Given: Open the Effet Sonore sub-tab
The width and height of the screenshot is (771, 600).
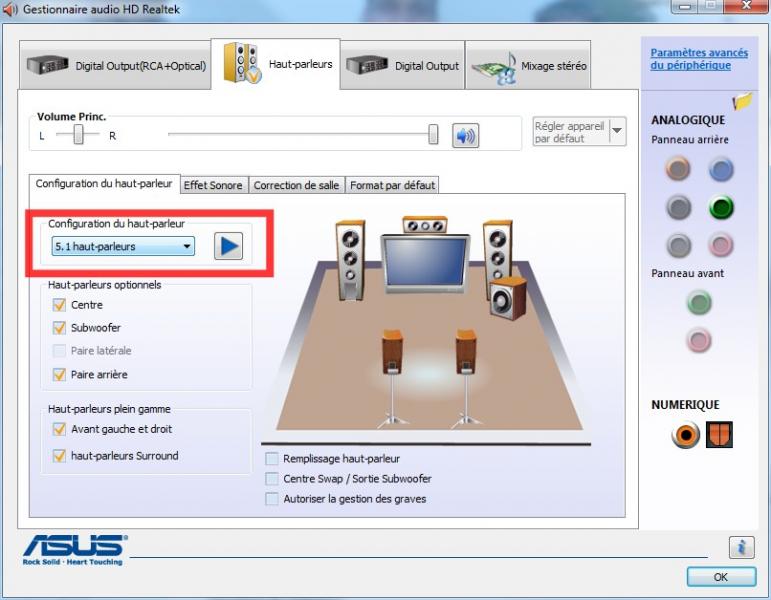Looking at the screenshot, I should click(213, 185).
